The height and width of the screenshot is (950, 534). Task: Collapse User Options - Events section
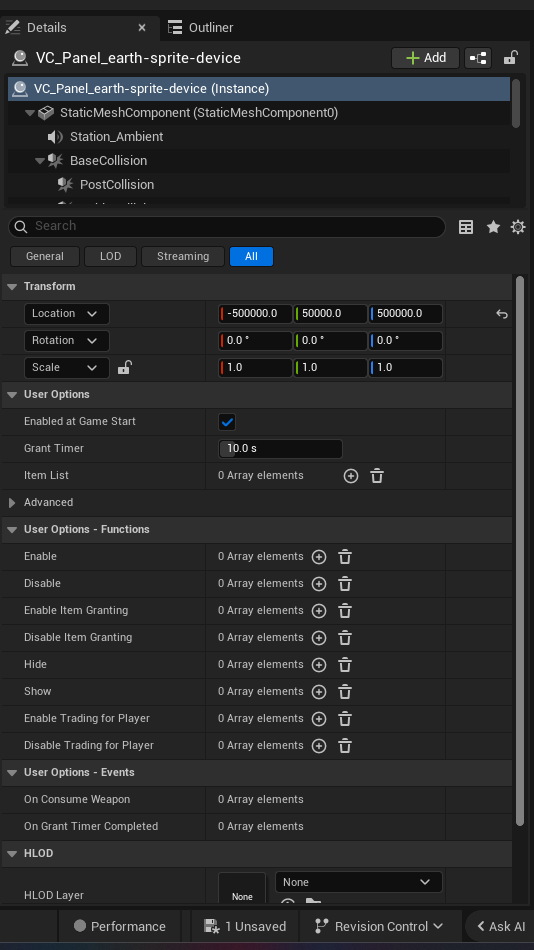[12, 772]
